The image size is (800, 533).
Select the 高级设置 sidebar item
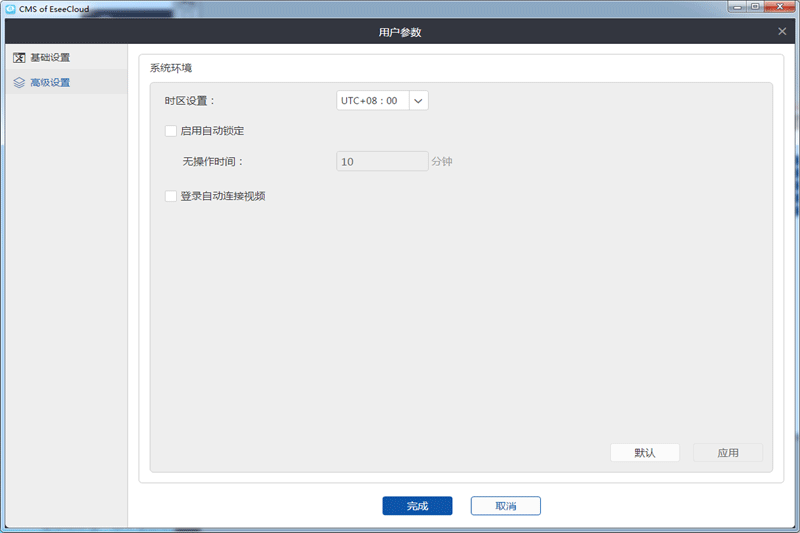pyautogui.click(x=66, y=82)
